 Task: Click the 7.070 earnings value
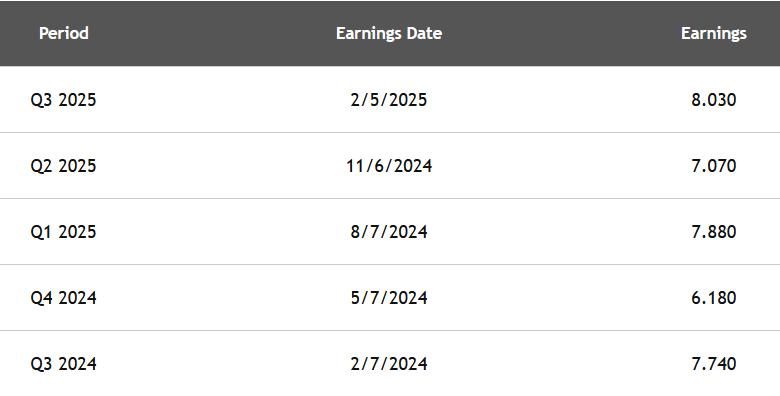pos(714,166)
